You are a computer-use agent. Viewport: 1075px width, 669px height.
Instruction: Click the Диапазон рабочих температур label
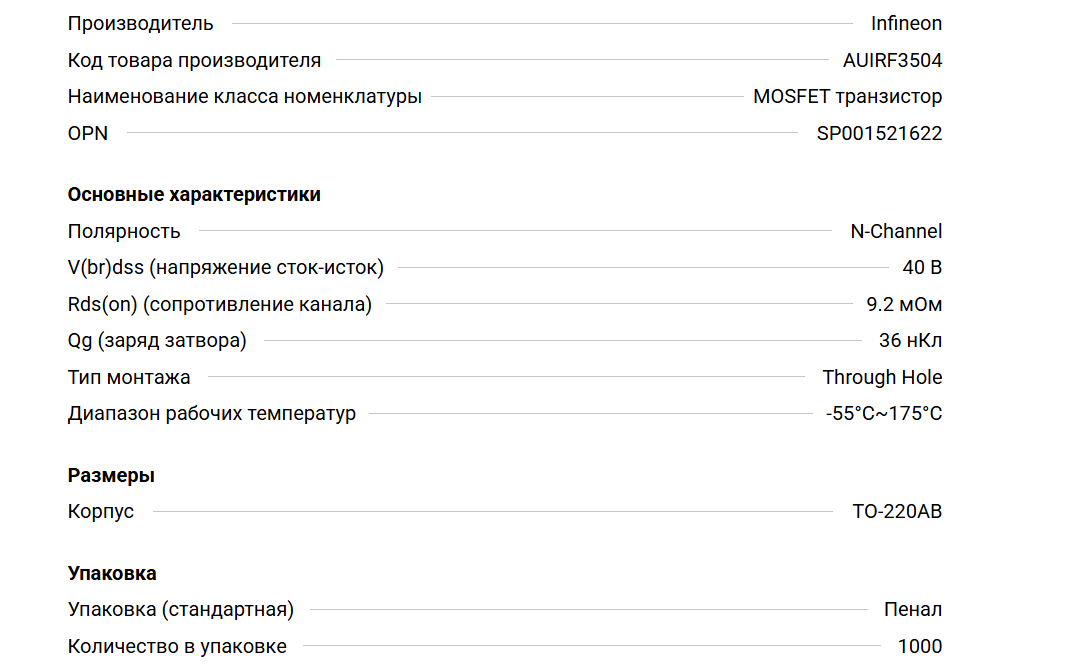(x=211, y=413)
